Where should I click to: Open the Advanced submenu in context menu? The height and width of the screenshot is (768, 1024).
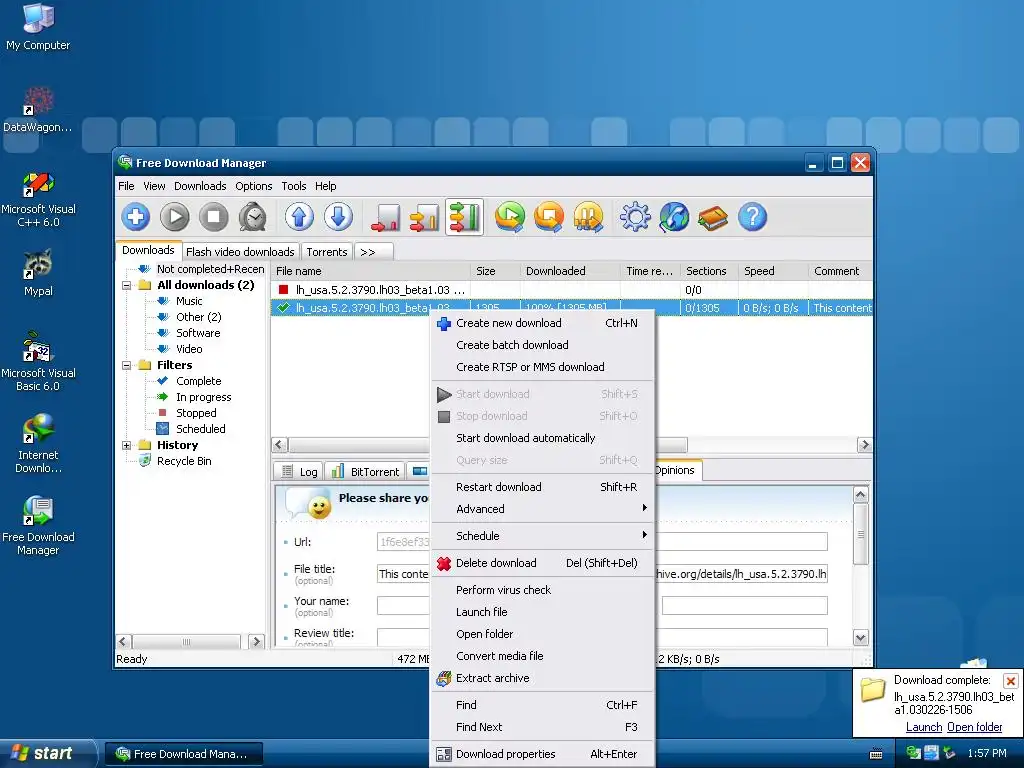(542, 509)
